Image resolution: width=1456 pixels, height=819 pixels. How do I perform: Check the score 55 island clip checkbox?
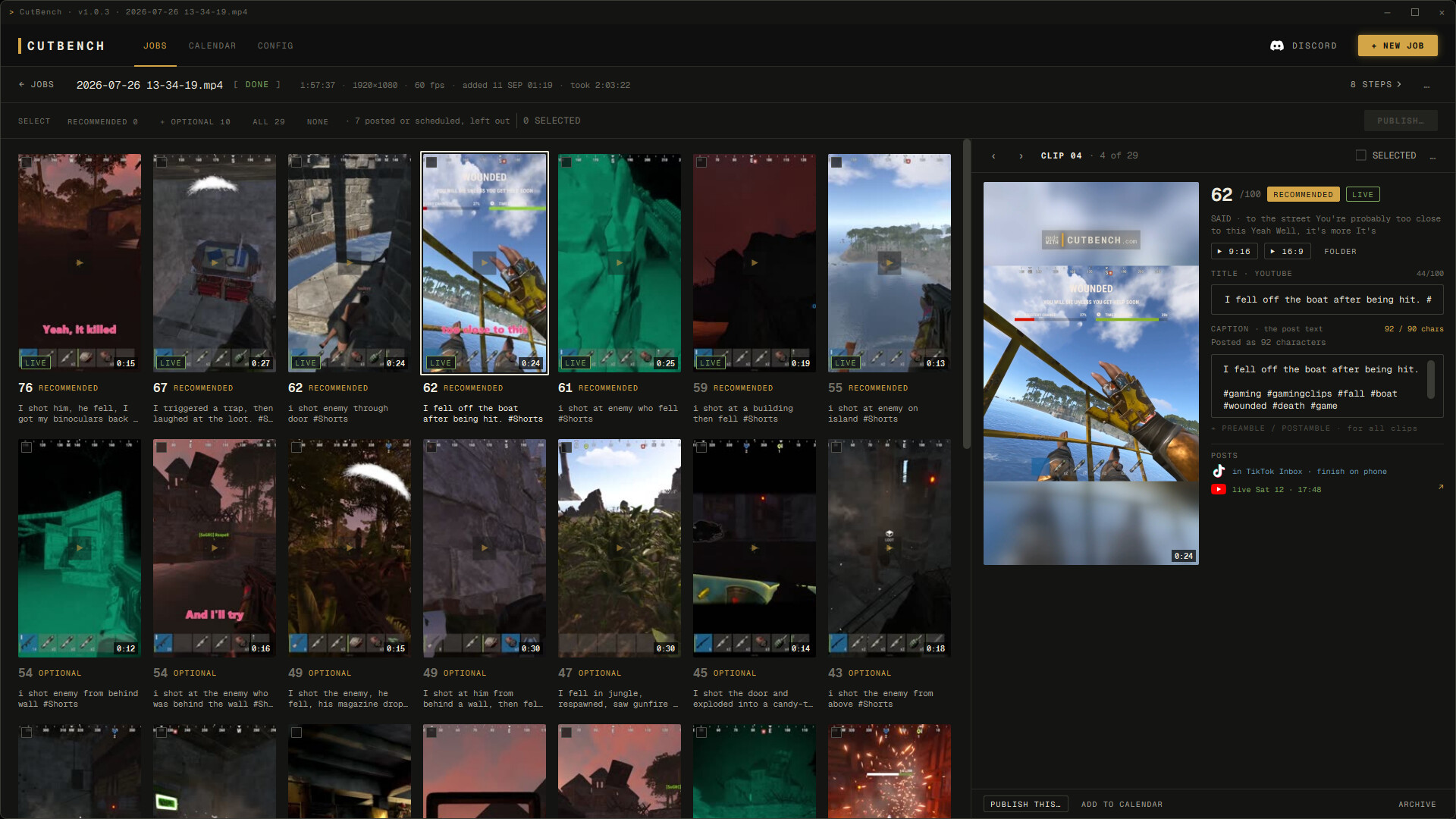click(836, 162)
